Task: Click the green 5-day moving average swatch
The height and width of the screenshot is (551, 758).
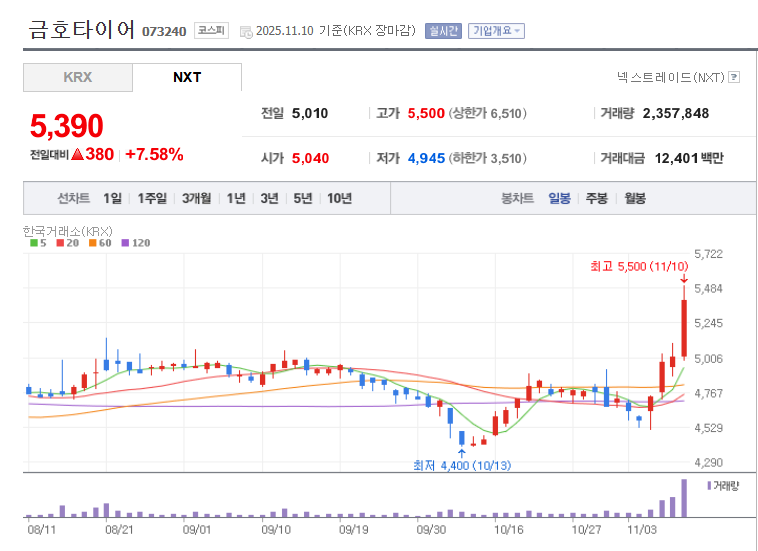Action: click(34, 243)
